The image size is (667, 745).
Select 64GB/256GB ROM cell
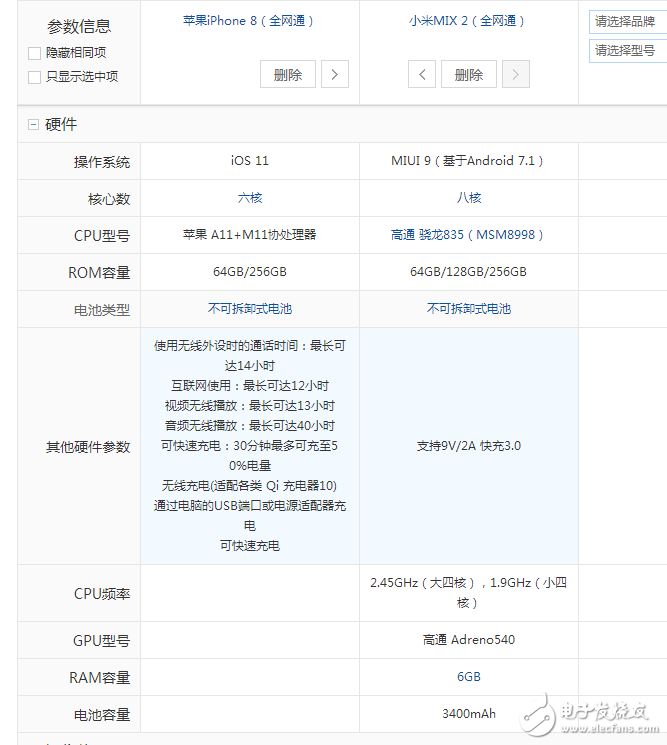click(250, 272)
